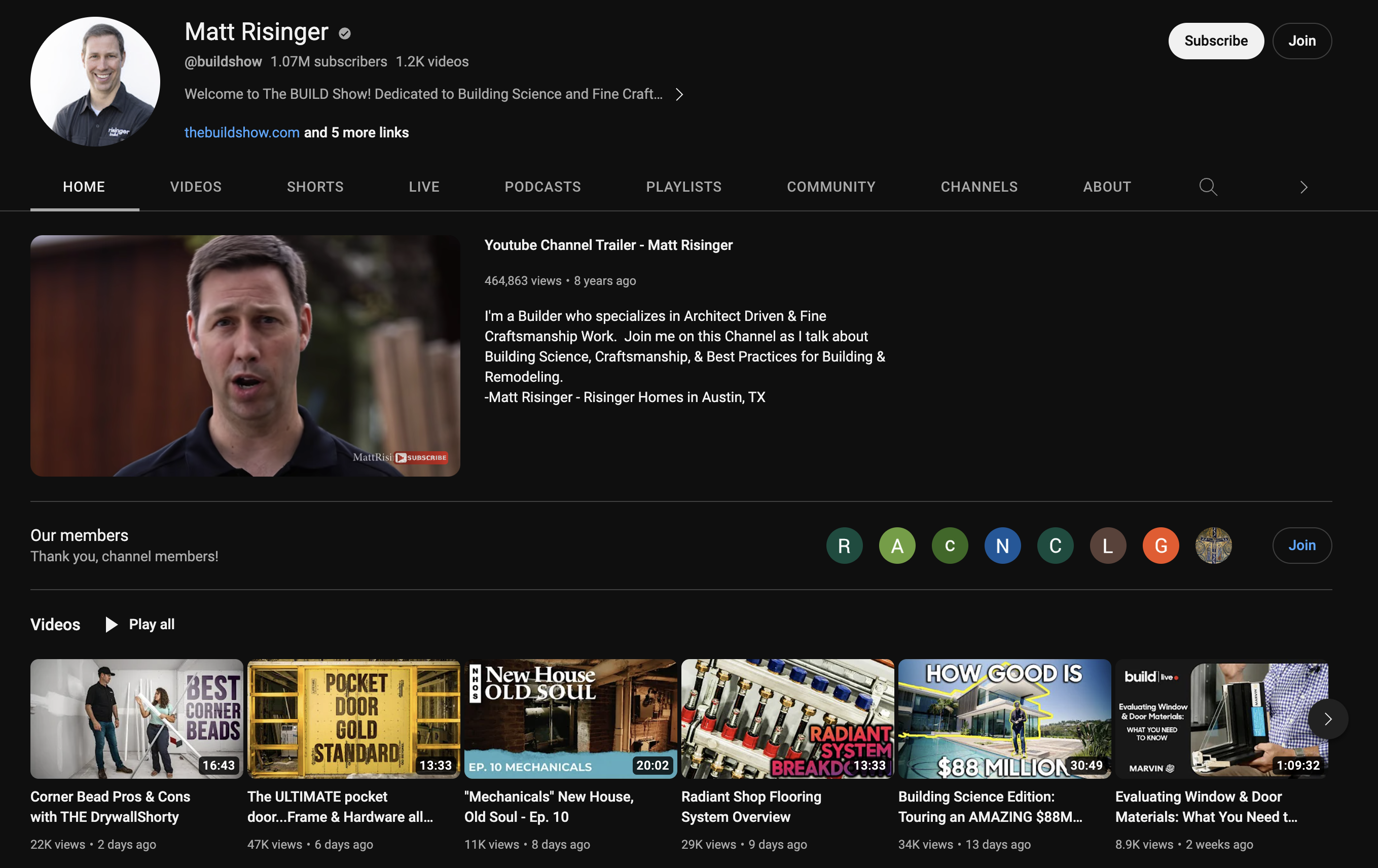This screenshot has height=868, width=1378.
Task: Click the brown 'L' member avatar
Action: (1107, 546)
